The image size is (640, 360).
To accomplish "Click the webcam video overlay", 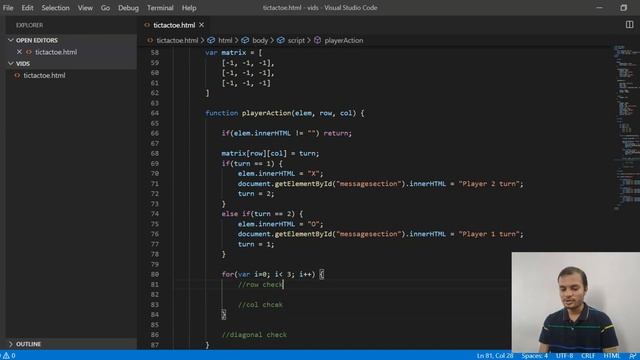I will coord(576,302).
